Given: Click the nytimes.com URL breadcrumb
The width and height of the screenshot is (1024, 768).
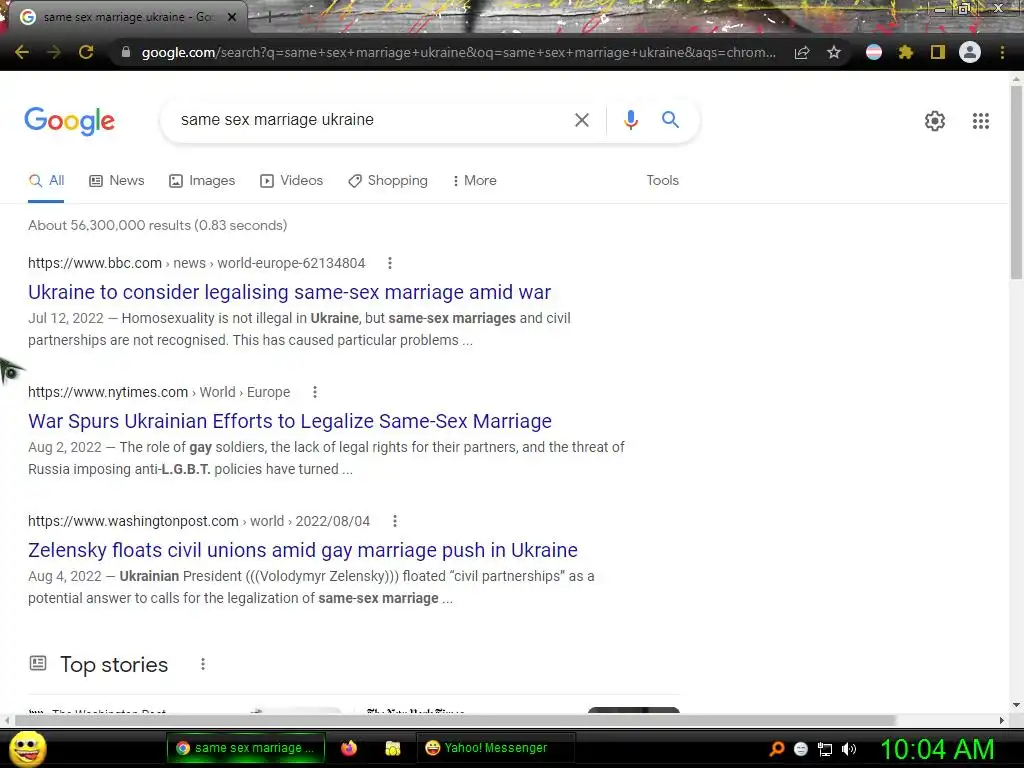Looking at the screenshot, I should pyautogui.click(x=159, y=392).
